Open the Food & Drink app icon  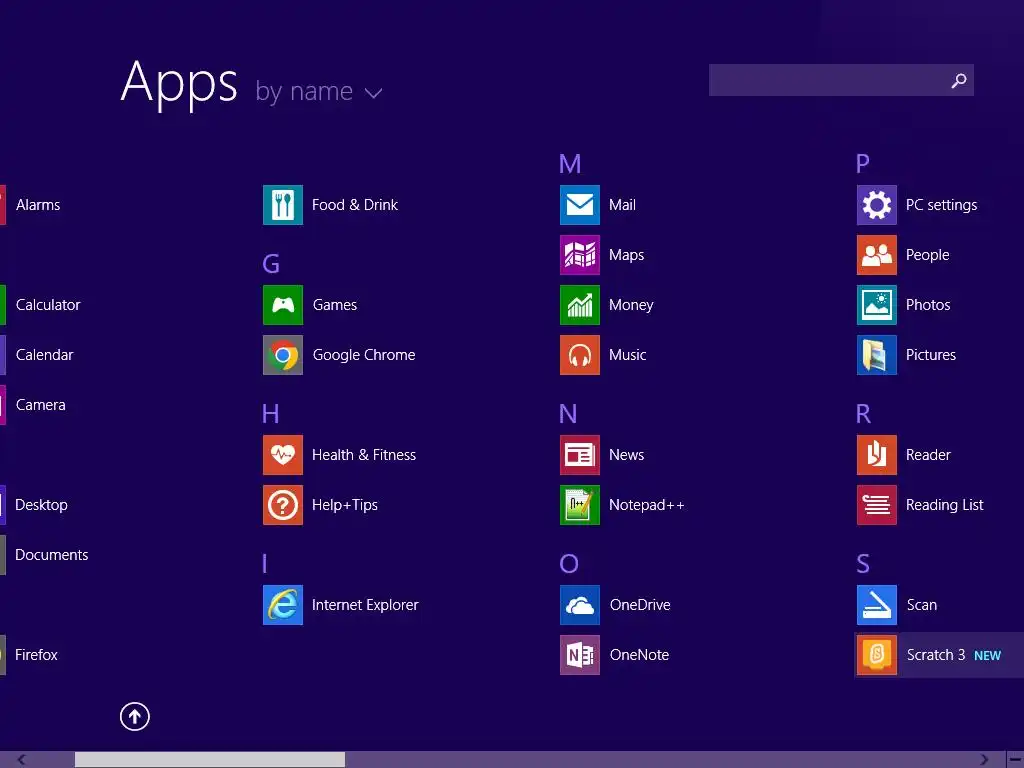(x=283, y=204)
